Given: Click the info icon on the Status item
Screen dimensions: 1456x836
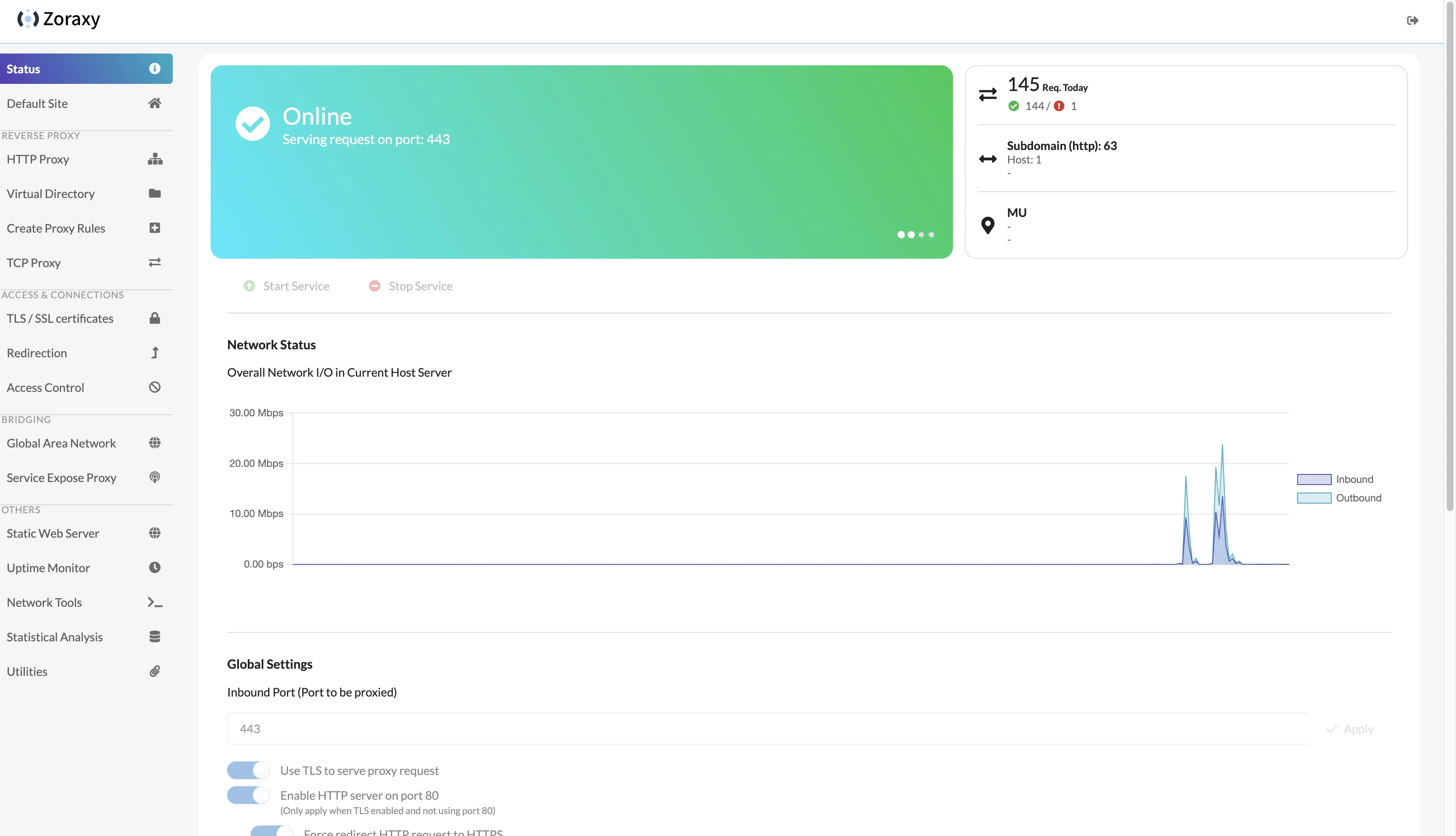Looking at the screenshot, I should click(154, 68).
